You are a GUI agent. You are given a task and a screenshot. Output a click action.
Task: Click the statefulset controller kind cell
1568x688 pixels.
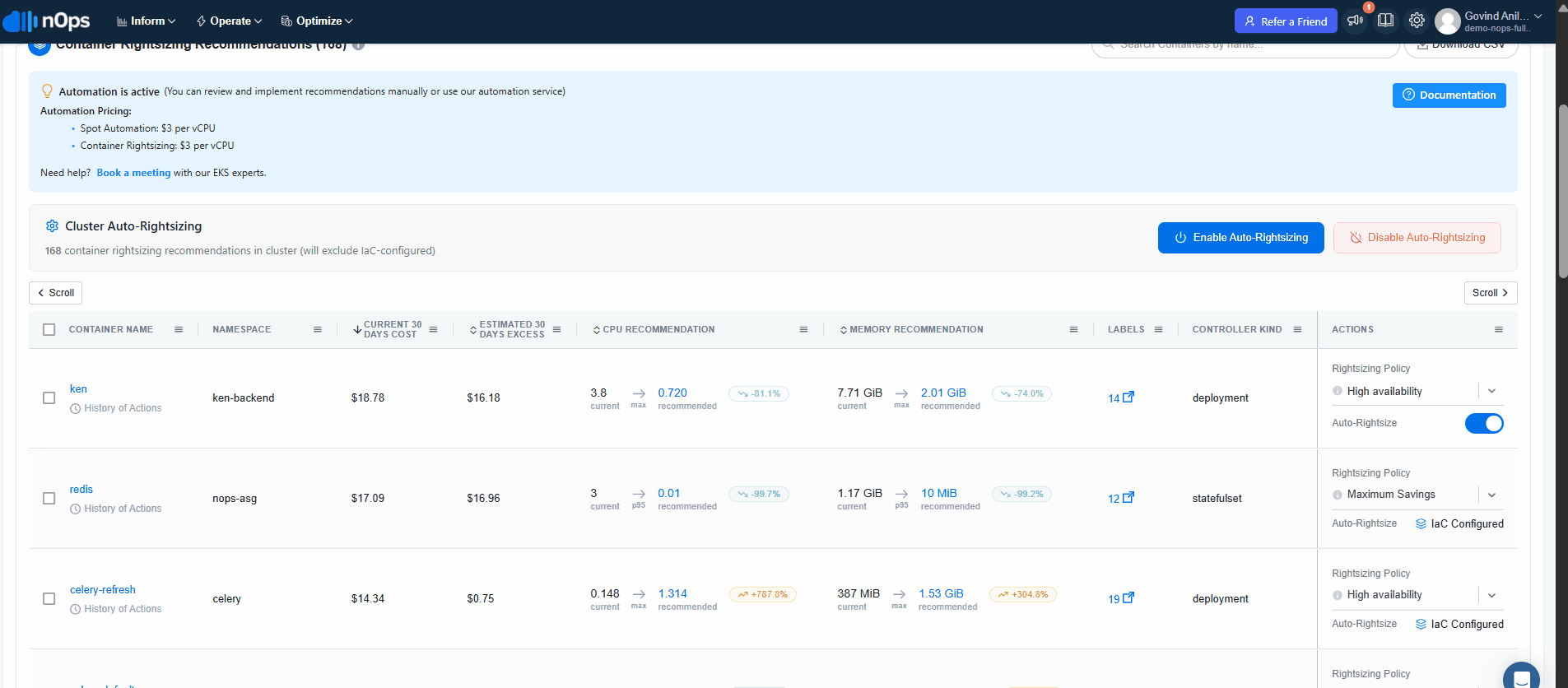click(1217, 498)
